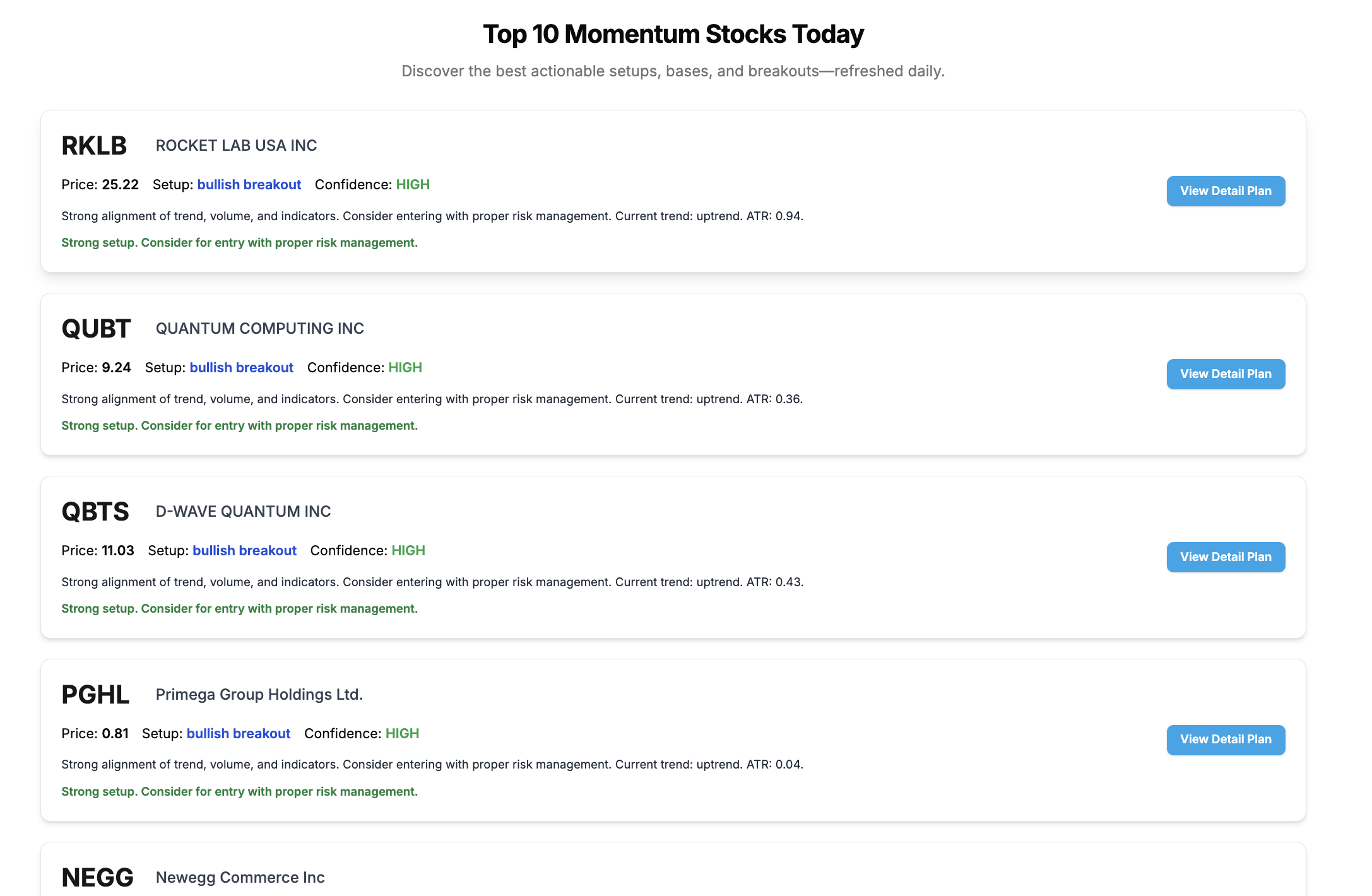1372x896 pixels.
Task: Click the RKLB ticker symbol
Action: click(x=94, y=146)
